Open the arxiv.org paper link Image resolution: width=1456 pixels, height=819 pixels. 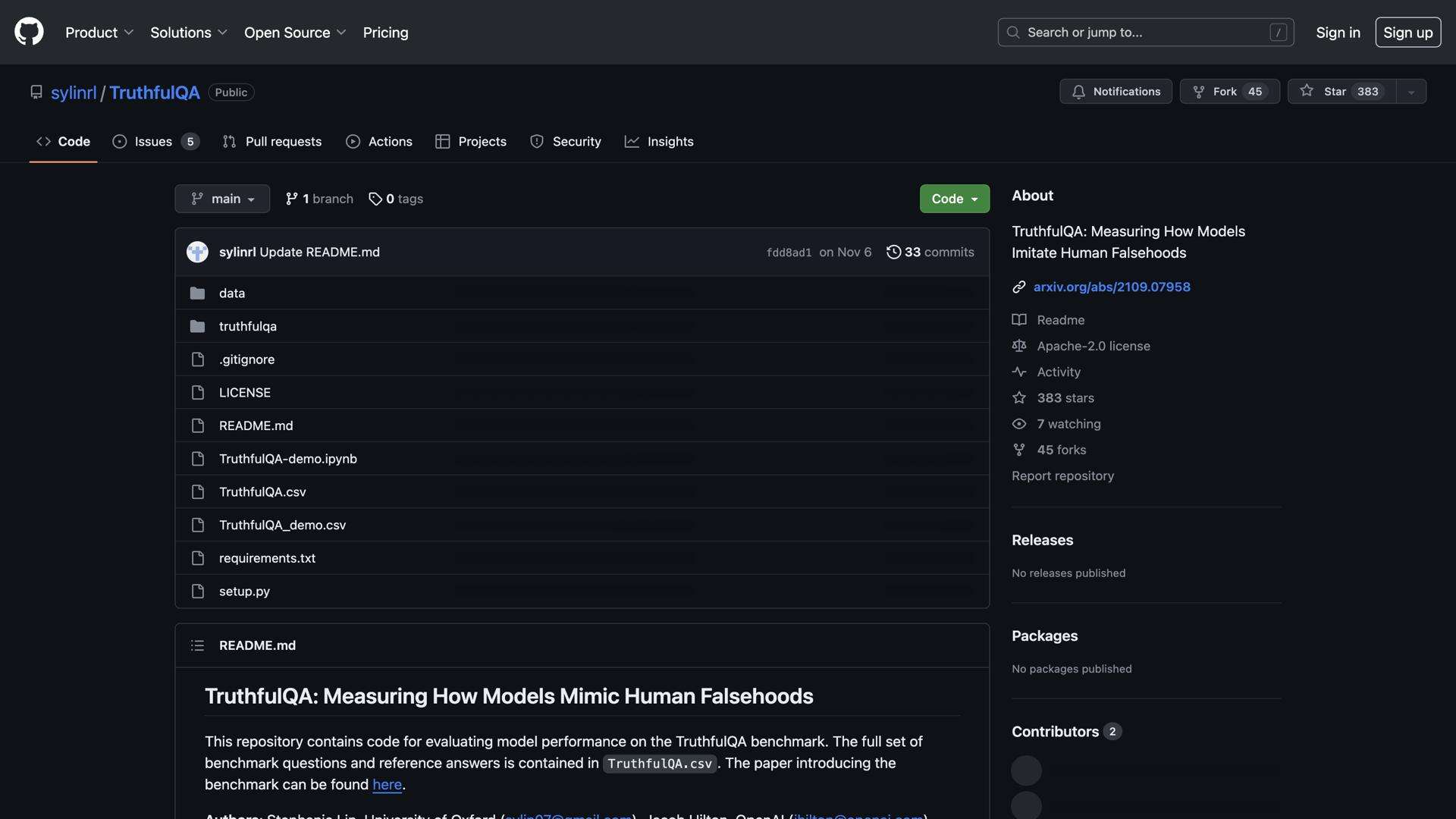coord(1111,287)
